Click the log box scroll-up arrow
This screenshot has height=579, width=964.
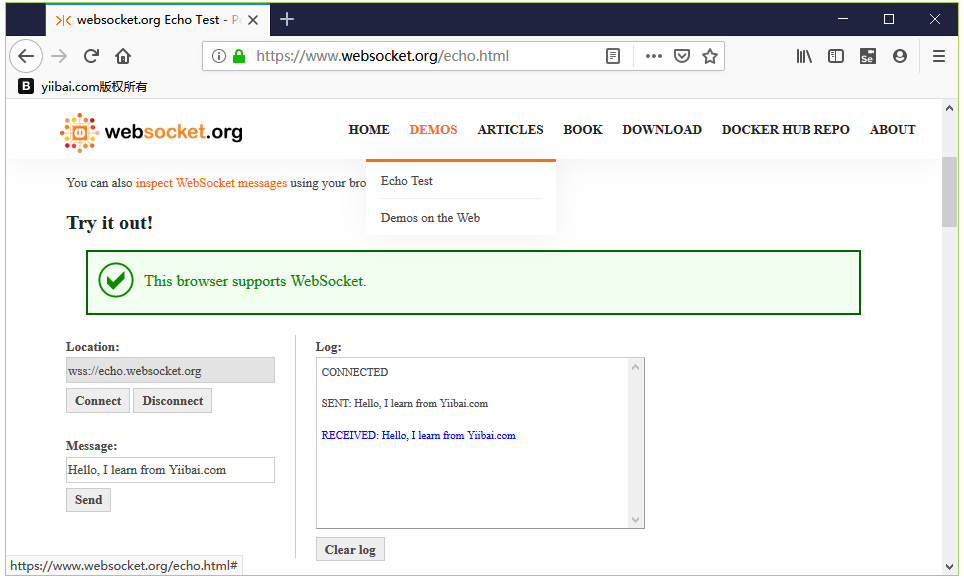[635, 367]
